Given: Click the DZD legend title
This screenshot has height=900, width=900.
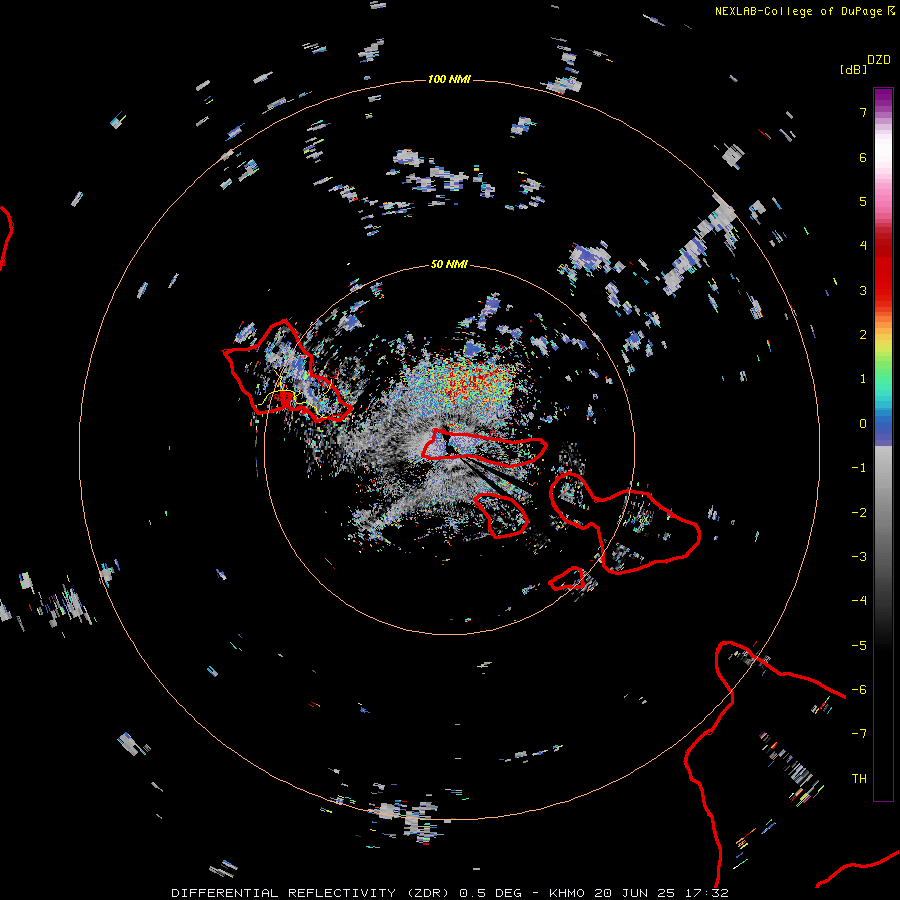Looking at the screenshot, I should (x=879, y=60).
